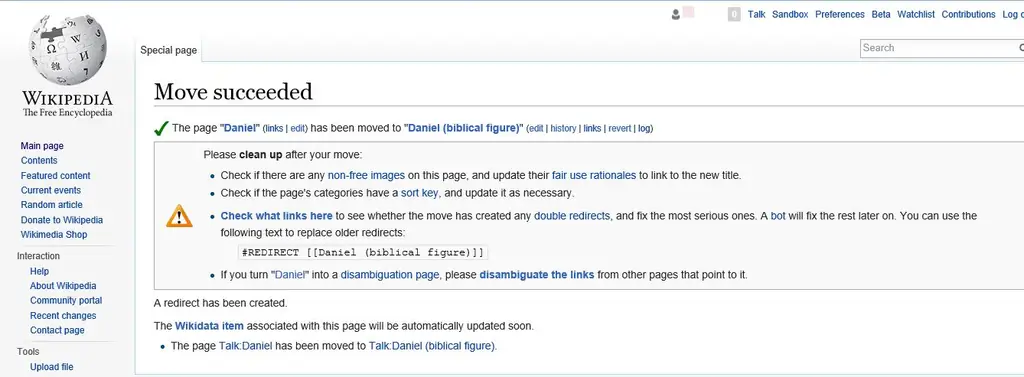Screen dimensions: 1024x377
Task: Open Contact page
Action: click(x=57, y=330)
